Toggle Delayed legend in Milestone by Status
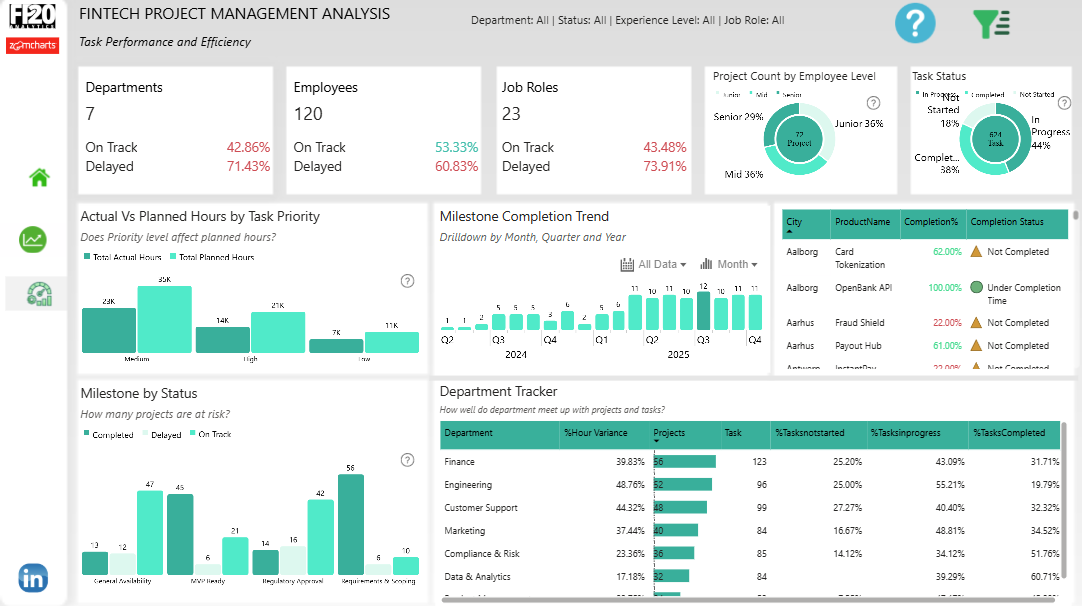This screenshot has height=606, width=1082. coord(162,434)
